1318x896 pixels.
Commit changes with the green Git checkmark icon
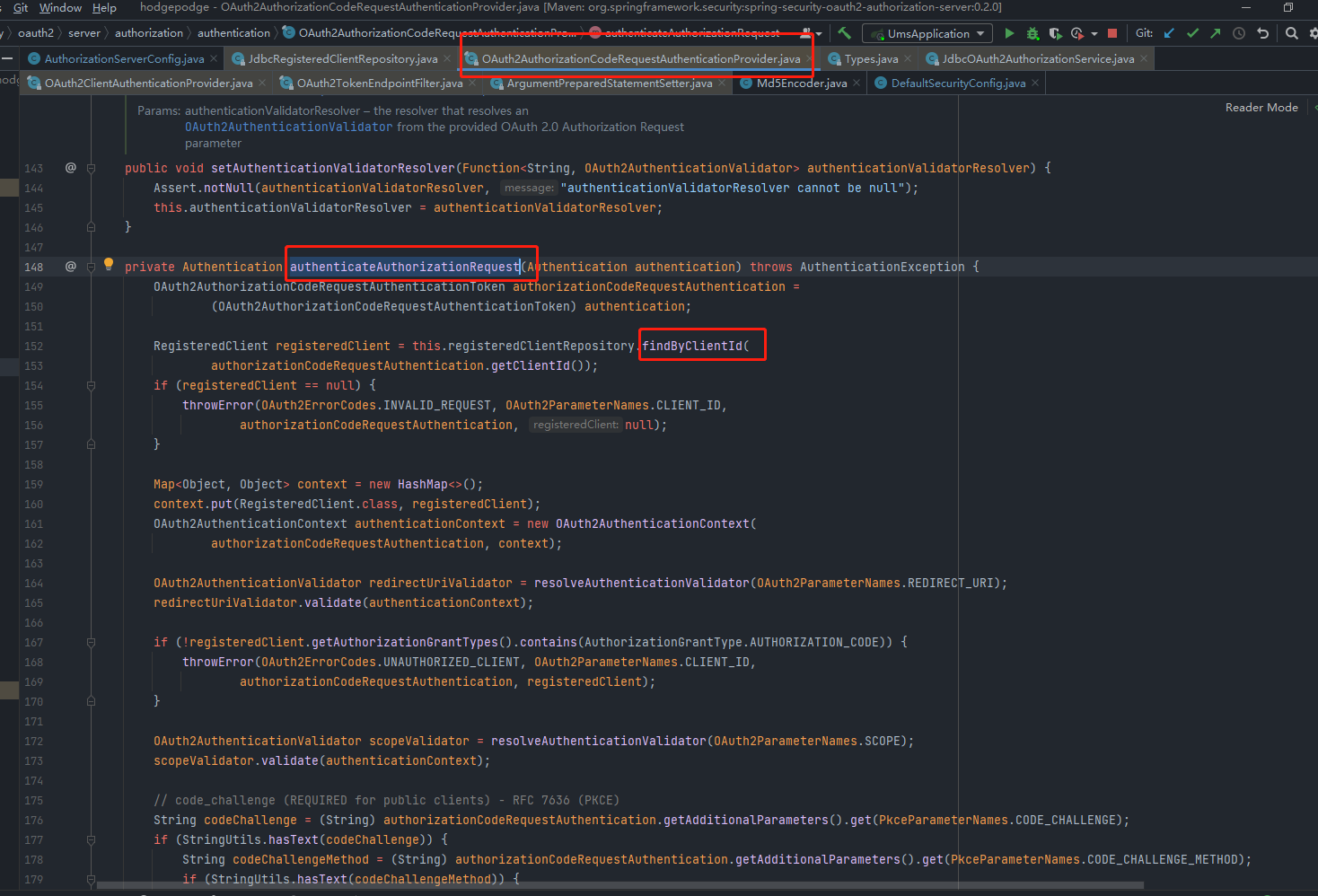(x=1192, y=32)
